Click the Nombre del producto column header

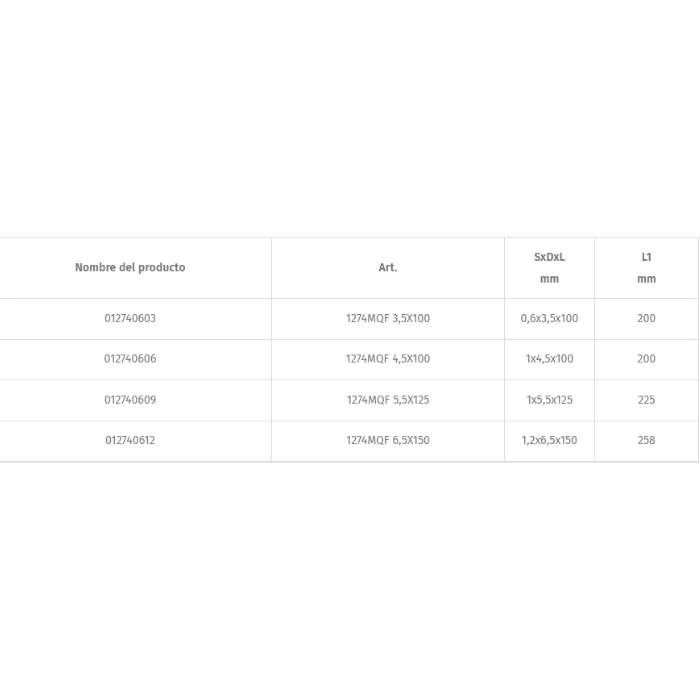130,267
